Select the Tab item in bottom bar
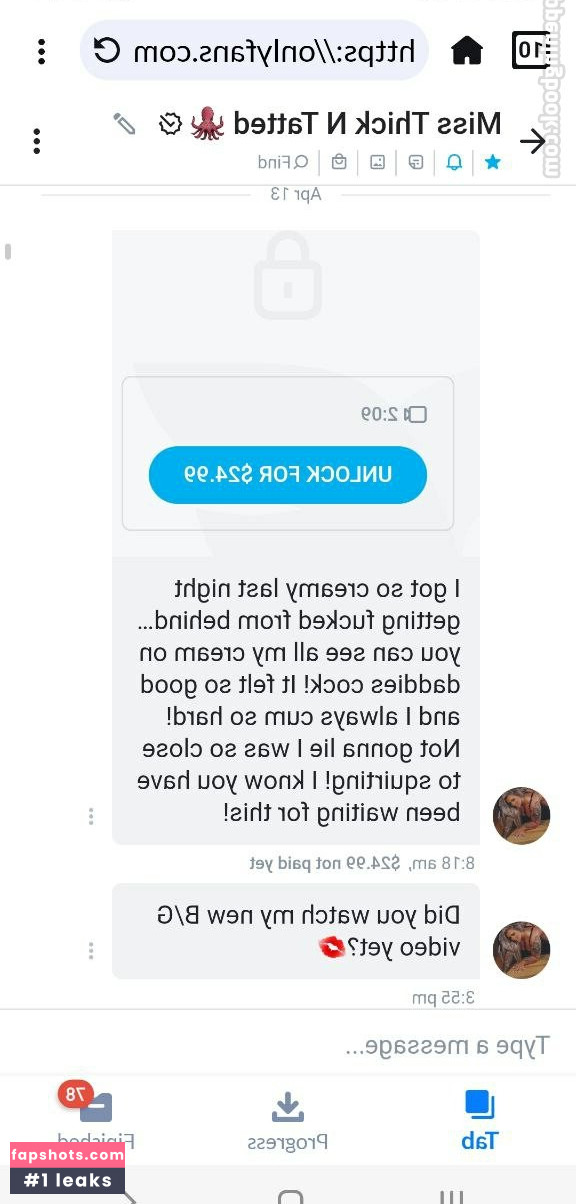 point(480,1120)
